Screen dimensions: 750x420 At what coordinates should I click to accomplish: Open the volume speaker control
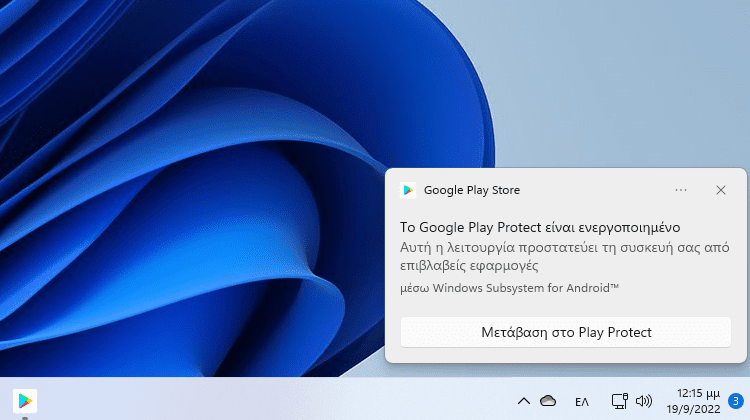644,401
